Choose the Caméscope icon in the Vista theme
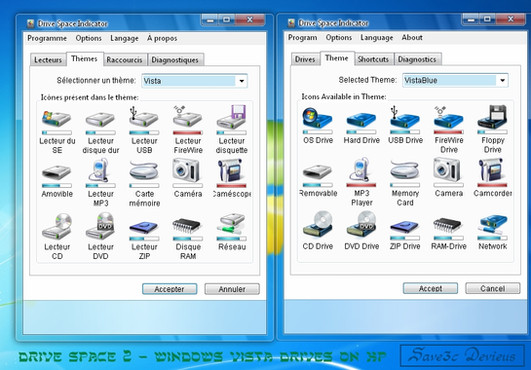531x370 pixels. (231, 170)
